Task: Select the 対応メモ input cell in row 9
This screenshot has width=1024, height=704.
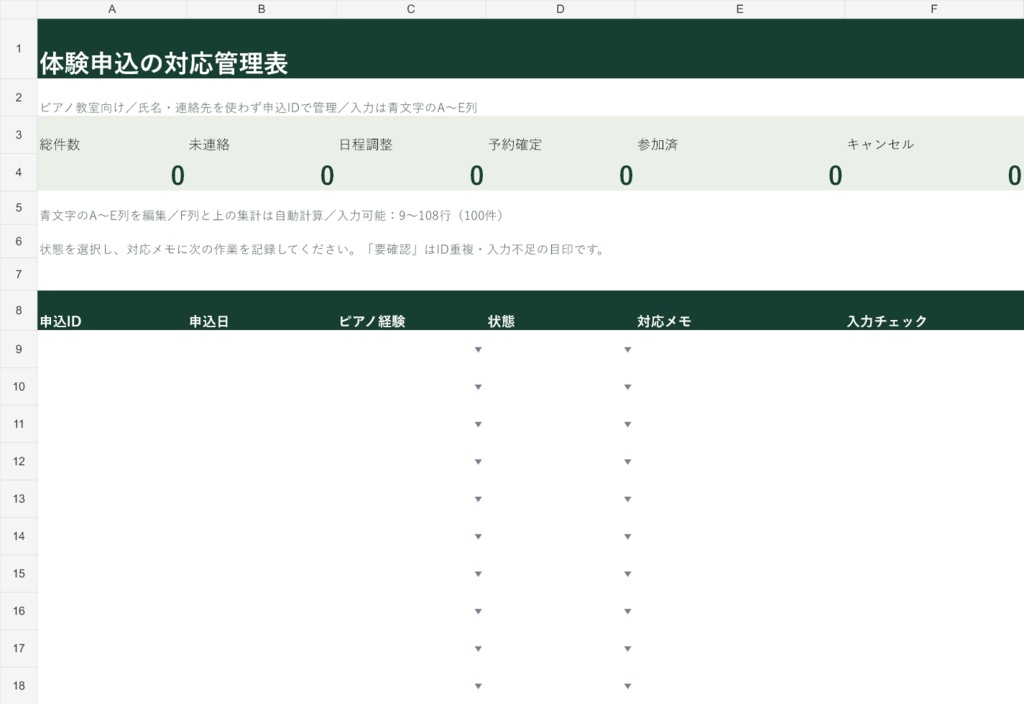Action: [x=740, y=349]
